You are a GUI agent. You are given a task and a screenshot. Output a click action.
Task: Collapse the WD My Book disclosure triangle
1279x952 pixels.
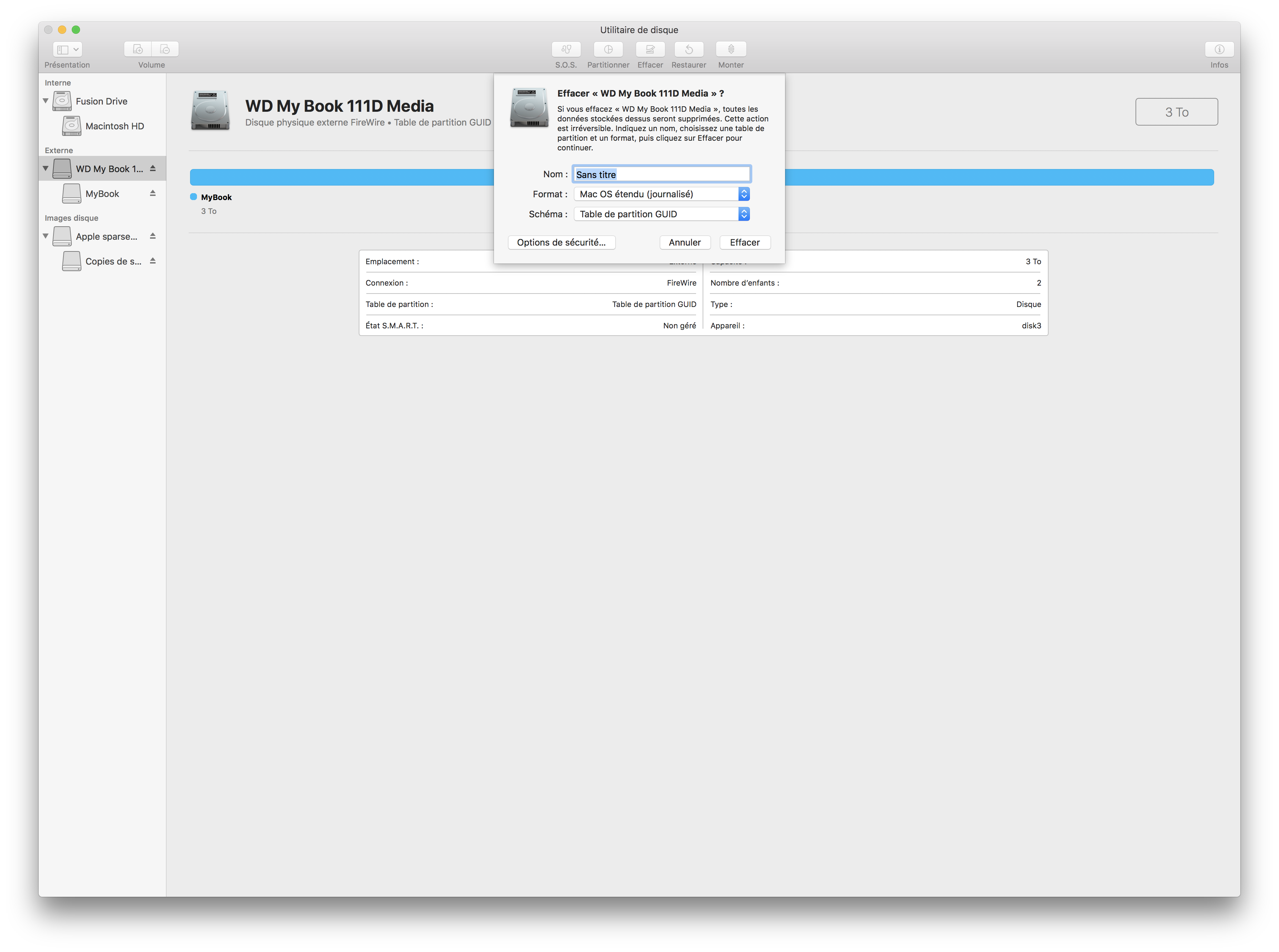(46, 168)
